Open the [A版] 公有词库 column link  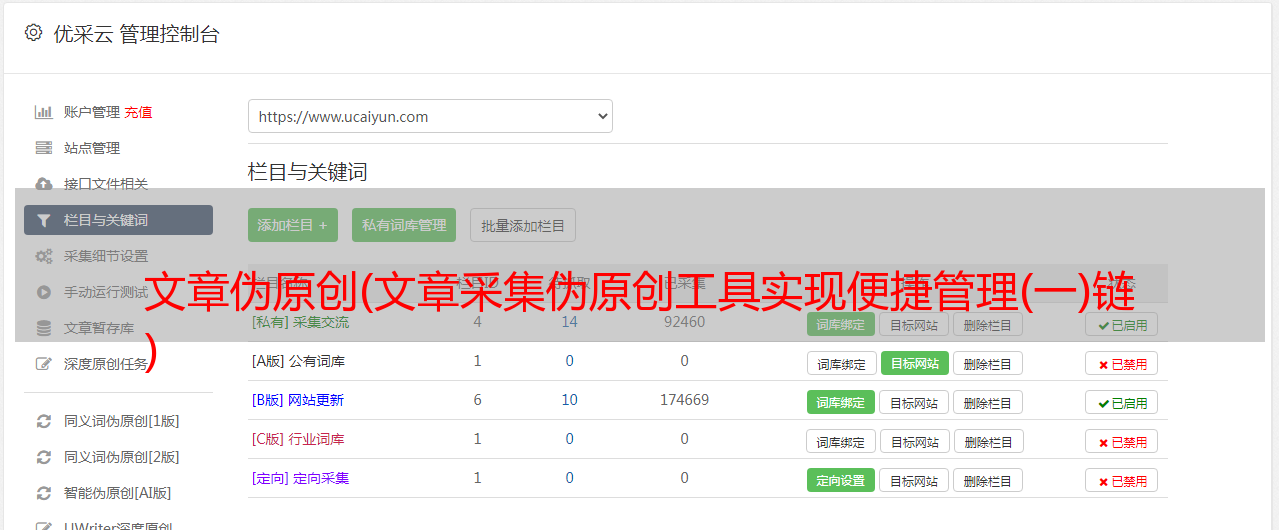pyautogui.click(x=298, y=361)
